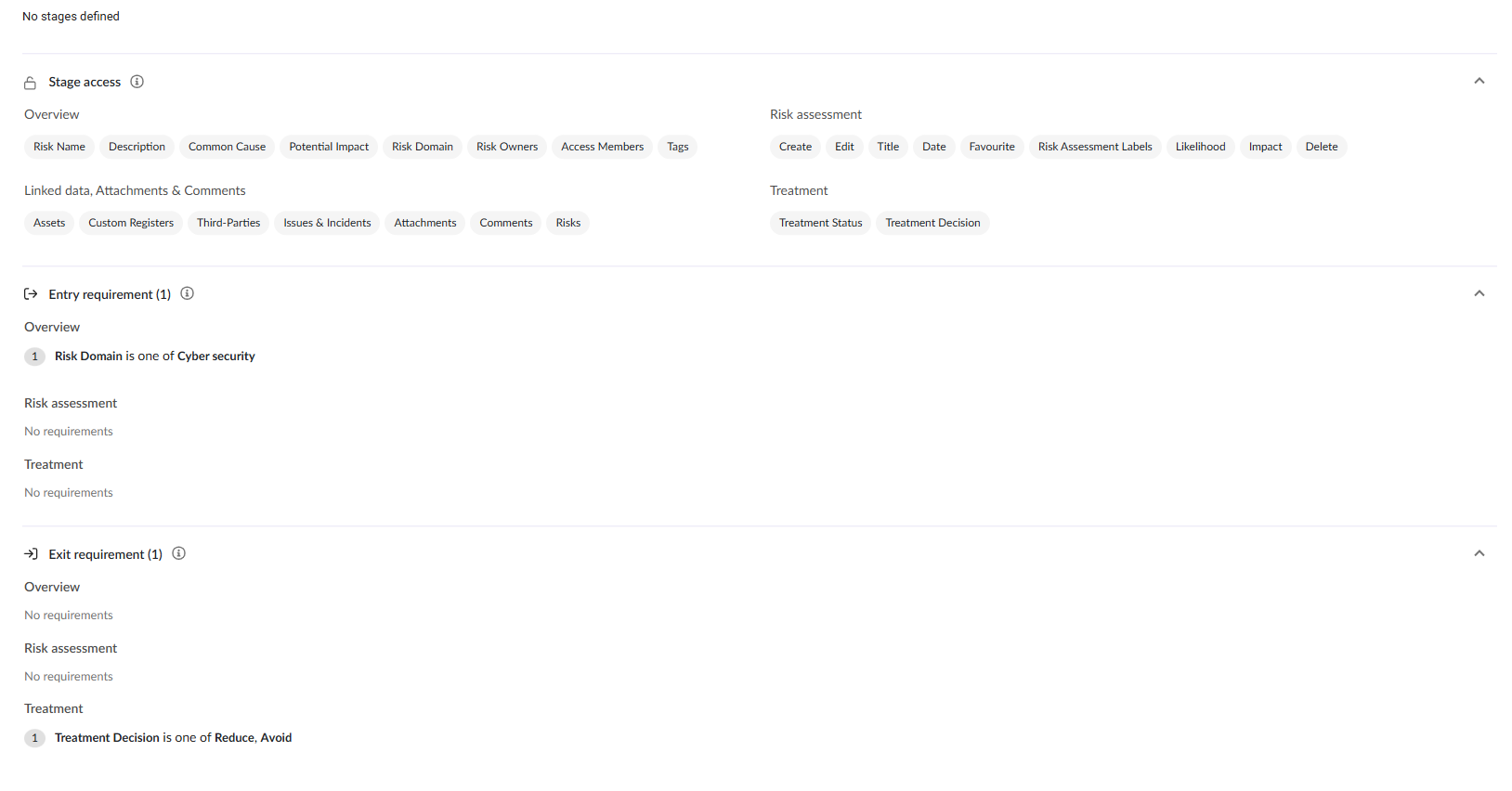The height and width of the screenshot is (791, 1512).
Task: Click the Entry requirement arrow icon
Action: (31, 294)
